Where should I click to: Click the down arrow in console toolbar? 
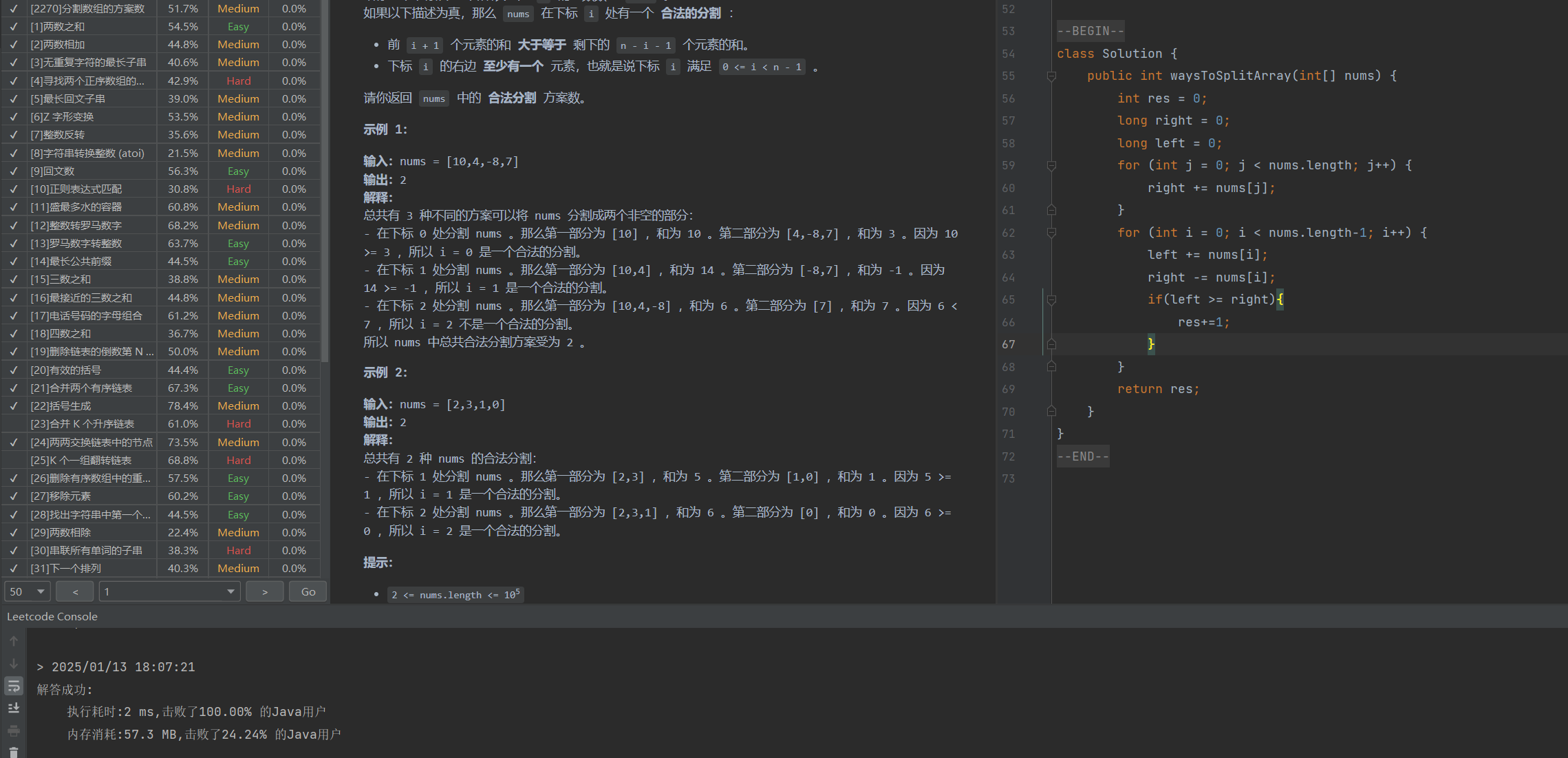click(14, 664)
